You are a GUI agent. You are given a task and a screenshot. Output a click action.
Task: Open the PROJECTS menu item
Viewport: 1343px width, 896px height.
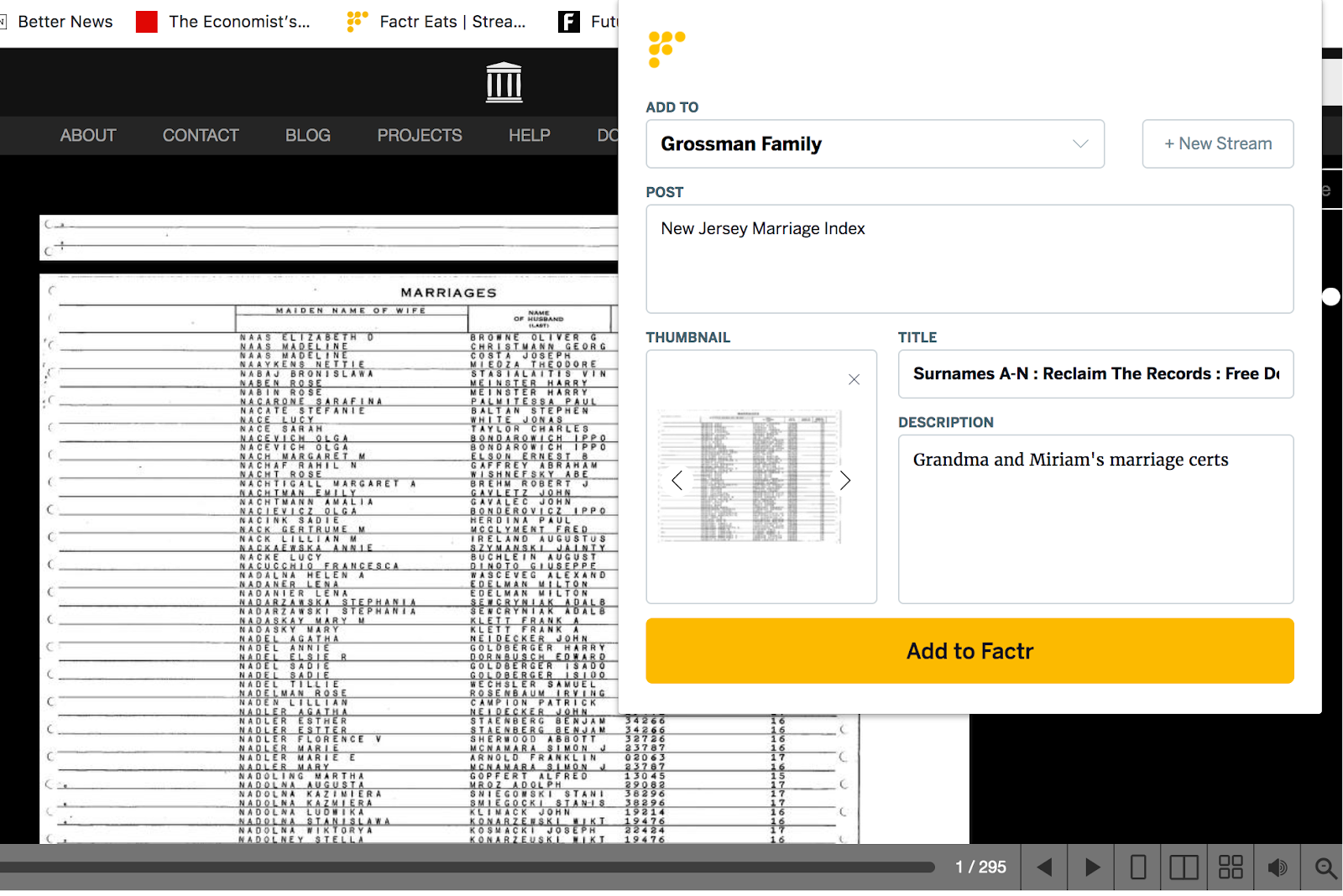tap(420, 135)
